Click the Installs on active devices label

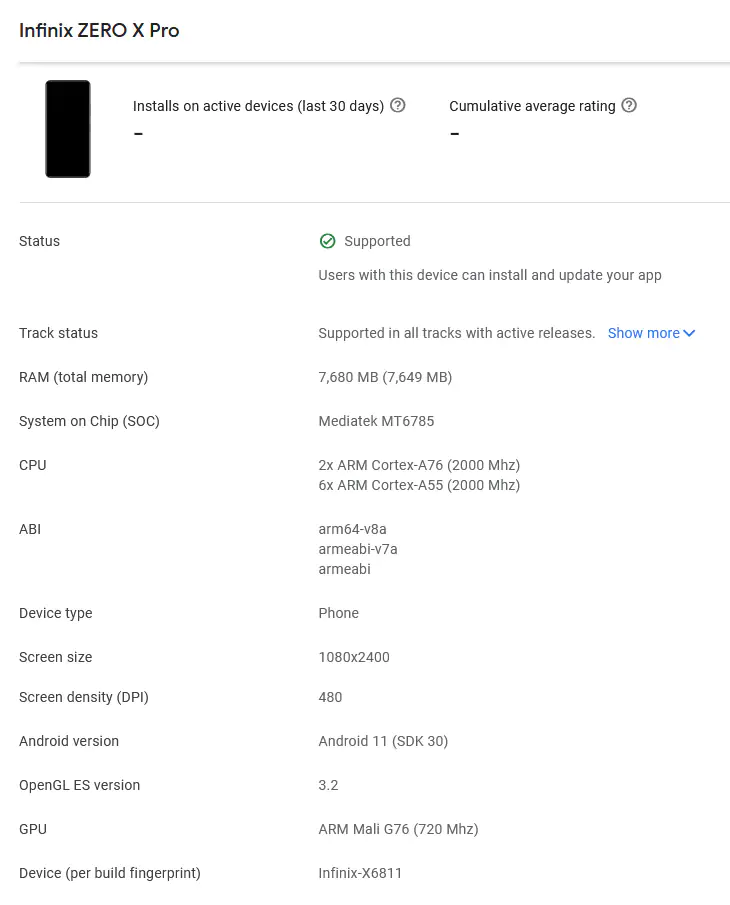[x=259, y=106]
